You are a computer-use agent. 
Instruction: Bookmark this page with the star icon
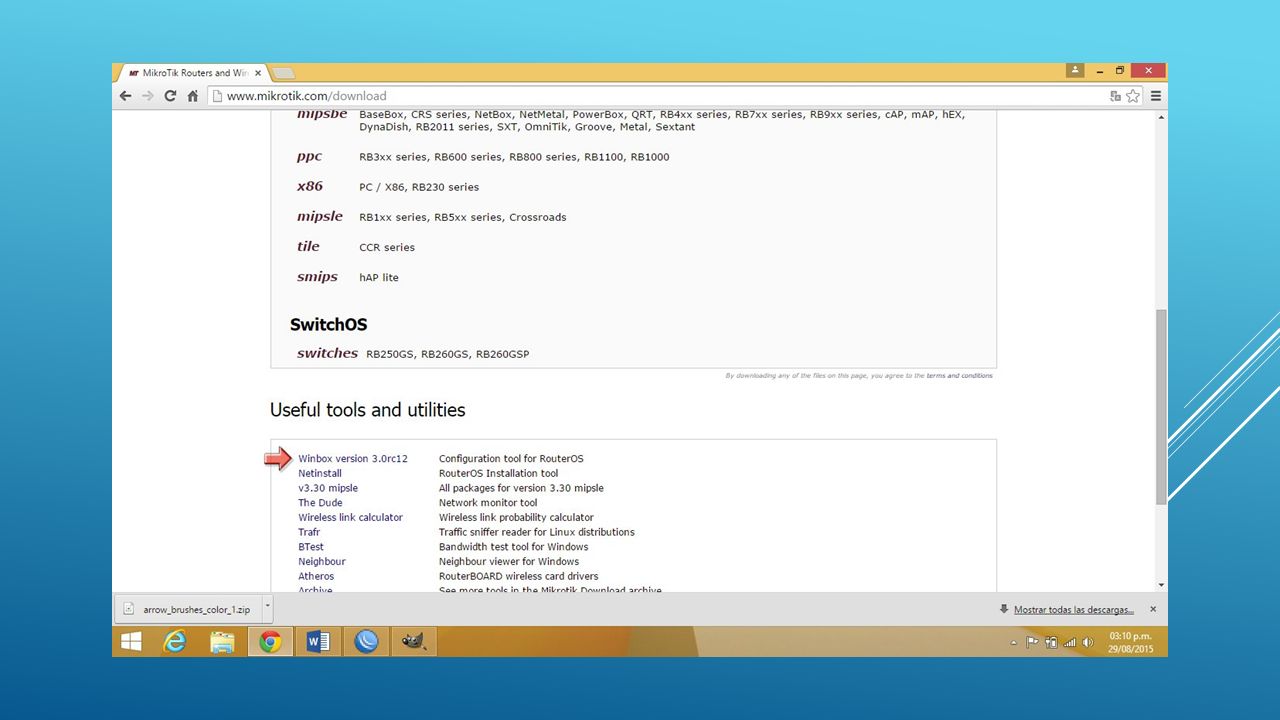[x=1133, y=96]
